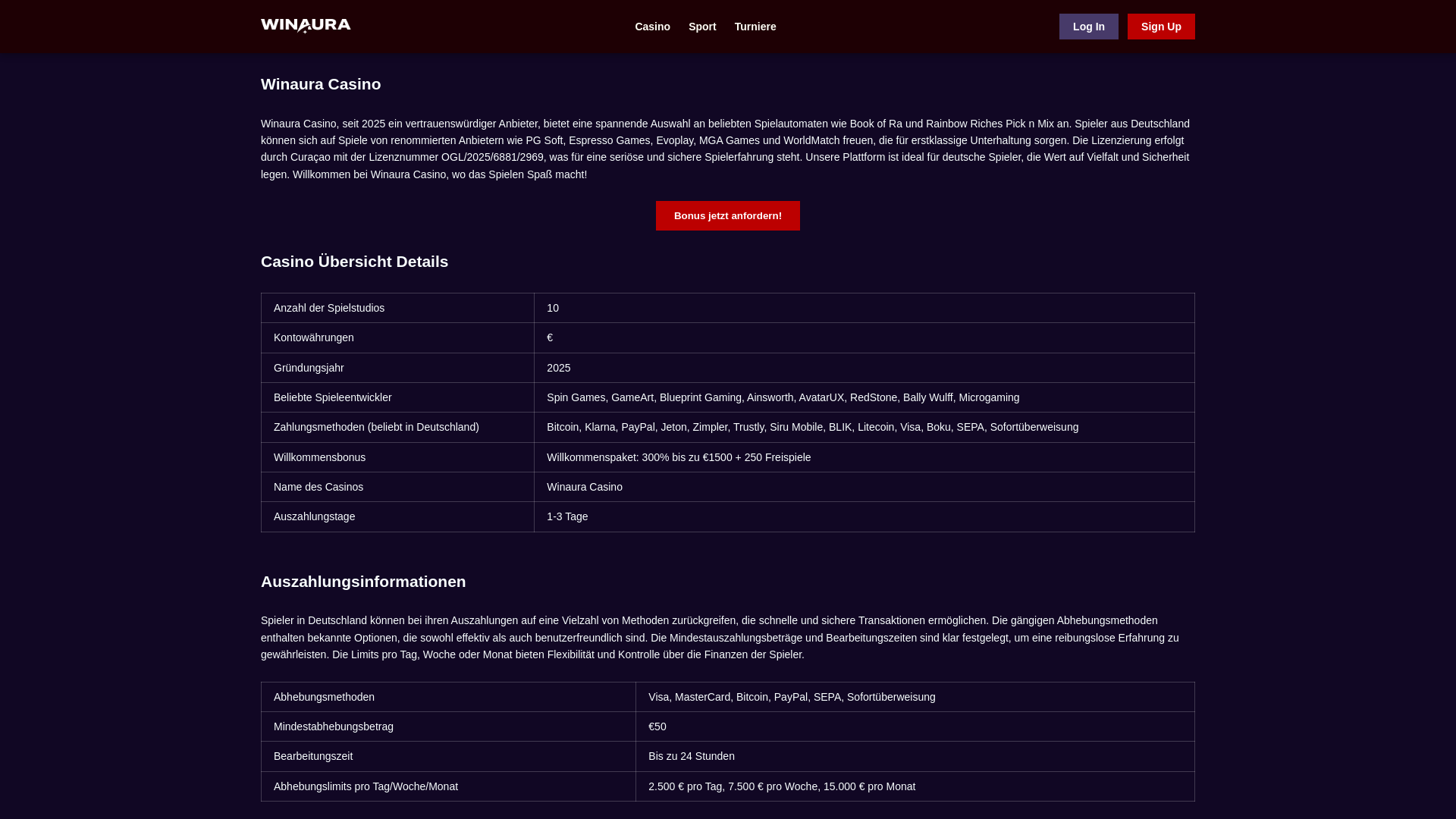Click the Sign Up button
This screenshot has height=819, width=1456.
[x=1161, y=27]
